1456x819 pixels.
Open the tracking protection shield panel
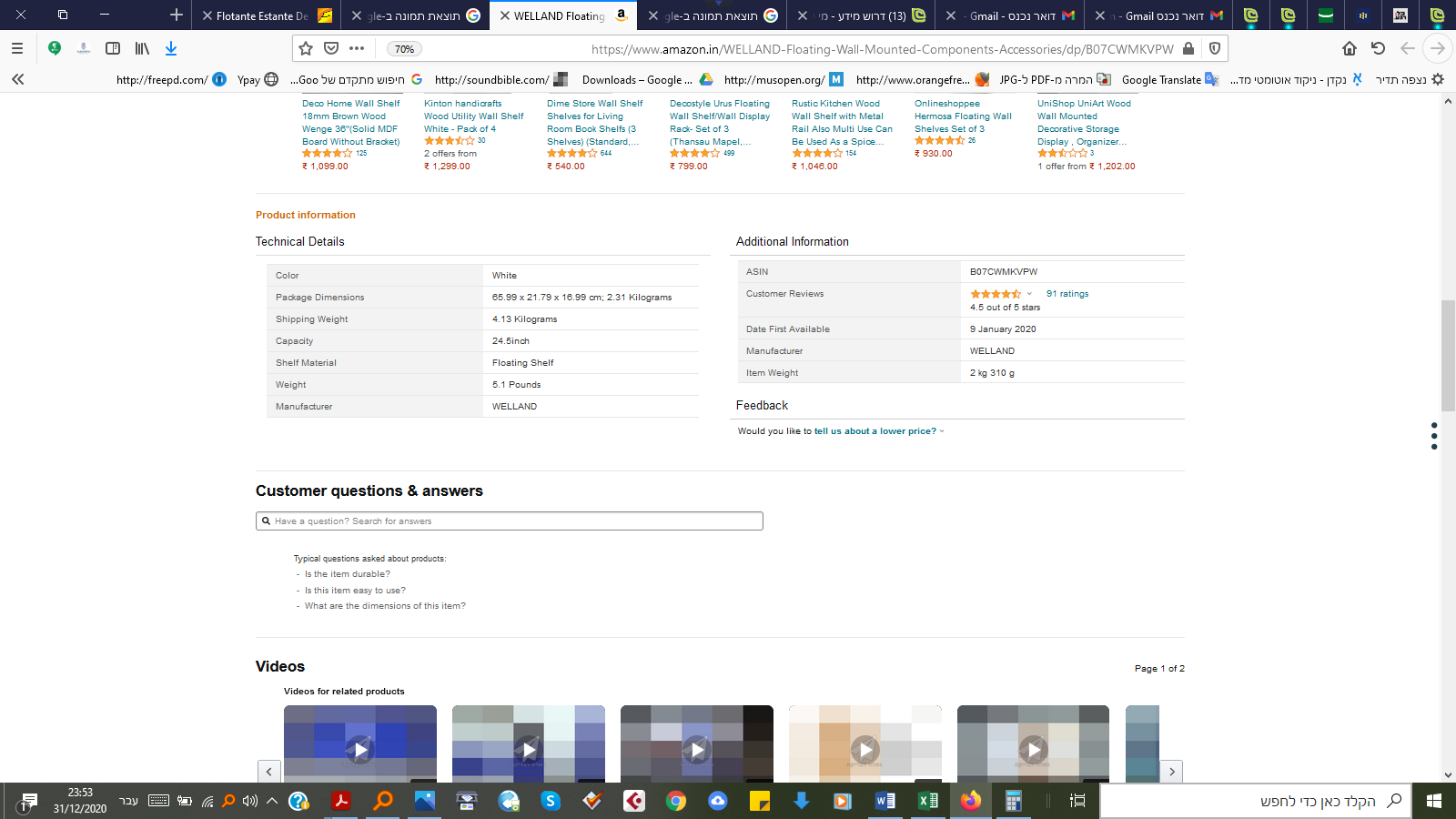coord(1215,49)
